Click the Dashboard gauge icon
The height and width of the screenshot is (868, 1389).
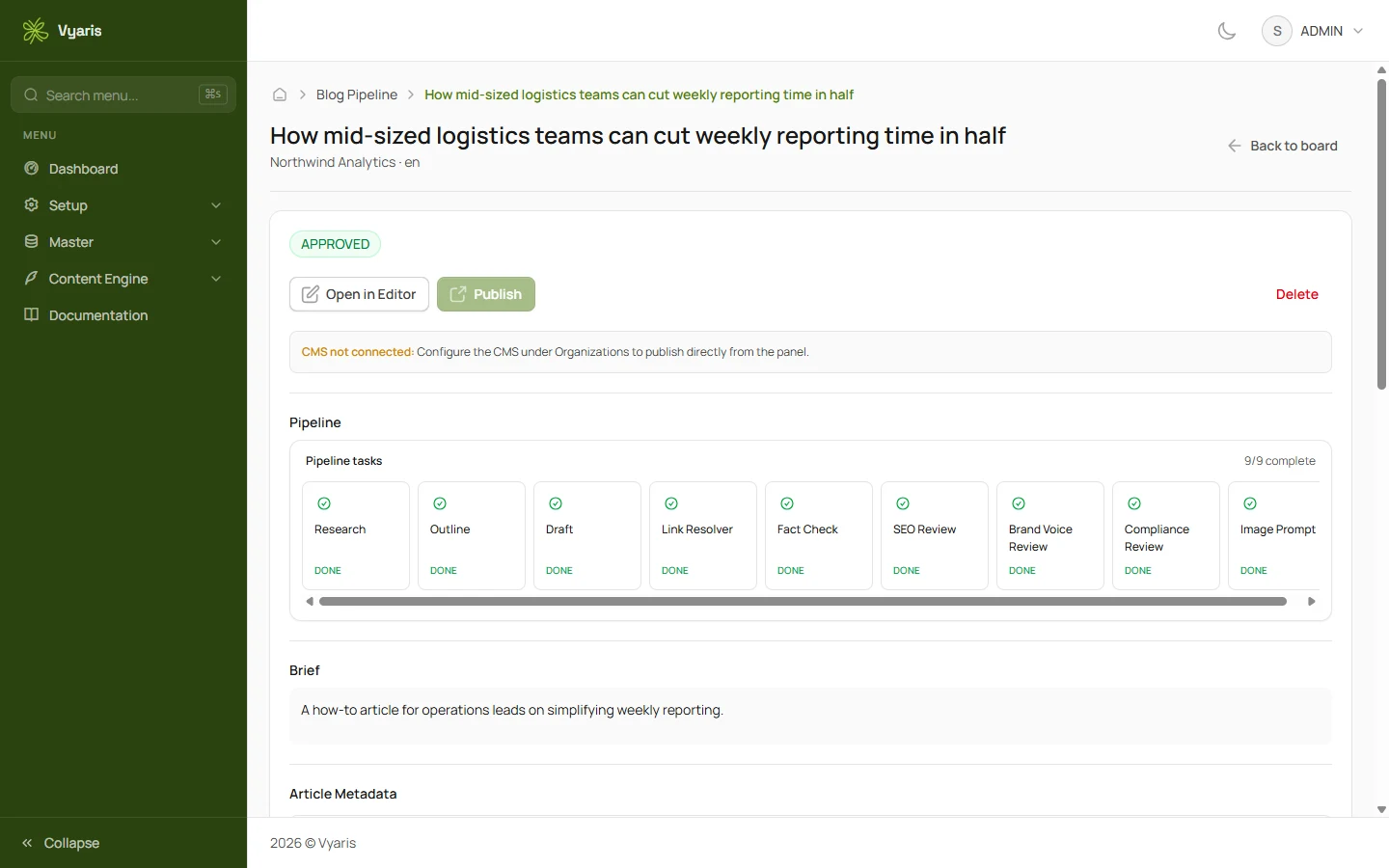(x=31, y=169)
